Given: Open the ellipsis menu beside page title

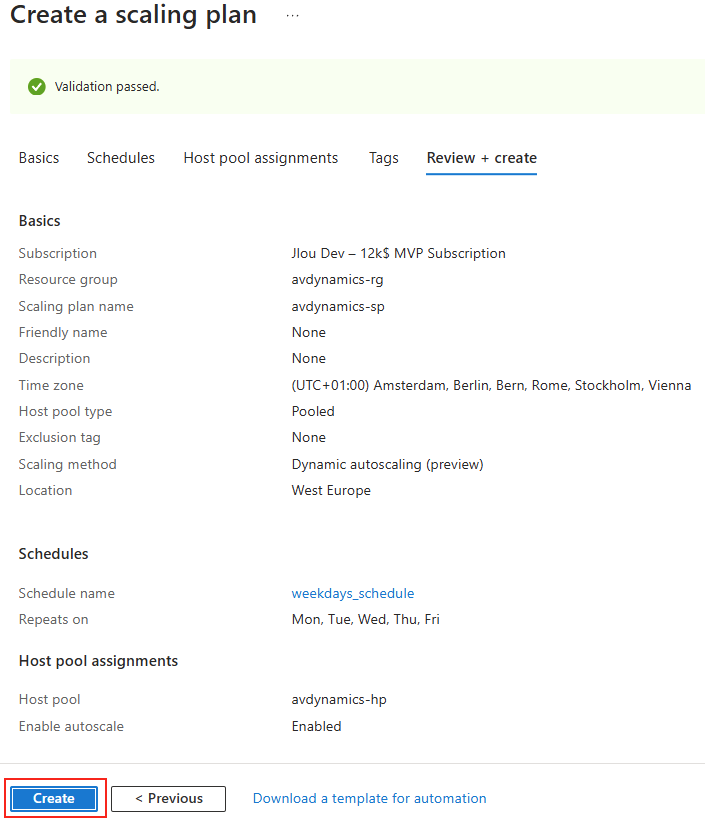Looking at the screenshot, I should click(292, 16).
